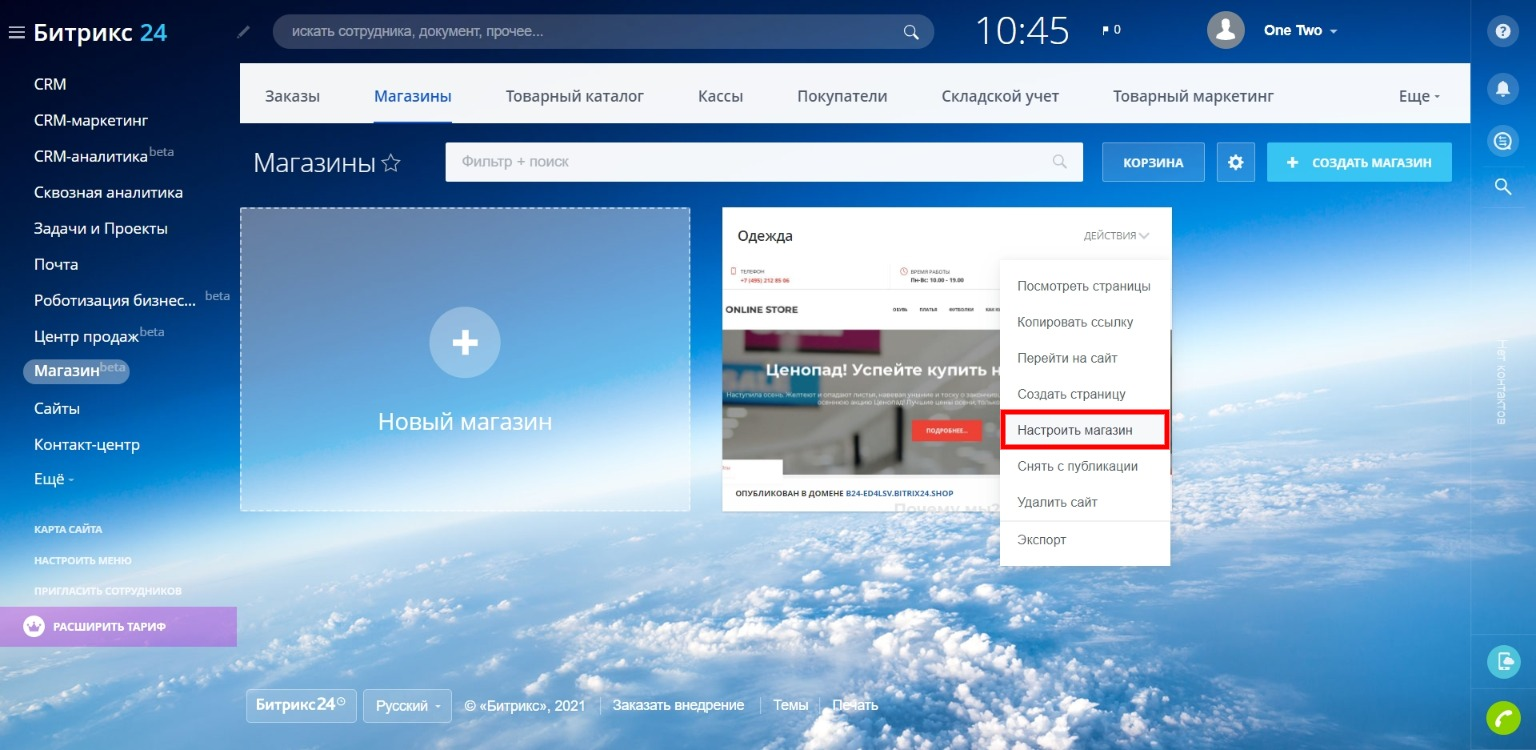1536x750 pixels.
Task: Open the chat messages icon in the right panel
Action: (x=1502, y=141)
